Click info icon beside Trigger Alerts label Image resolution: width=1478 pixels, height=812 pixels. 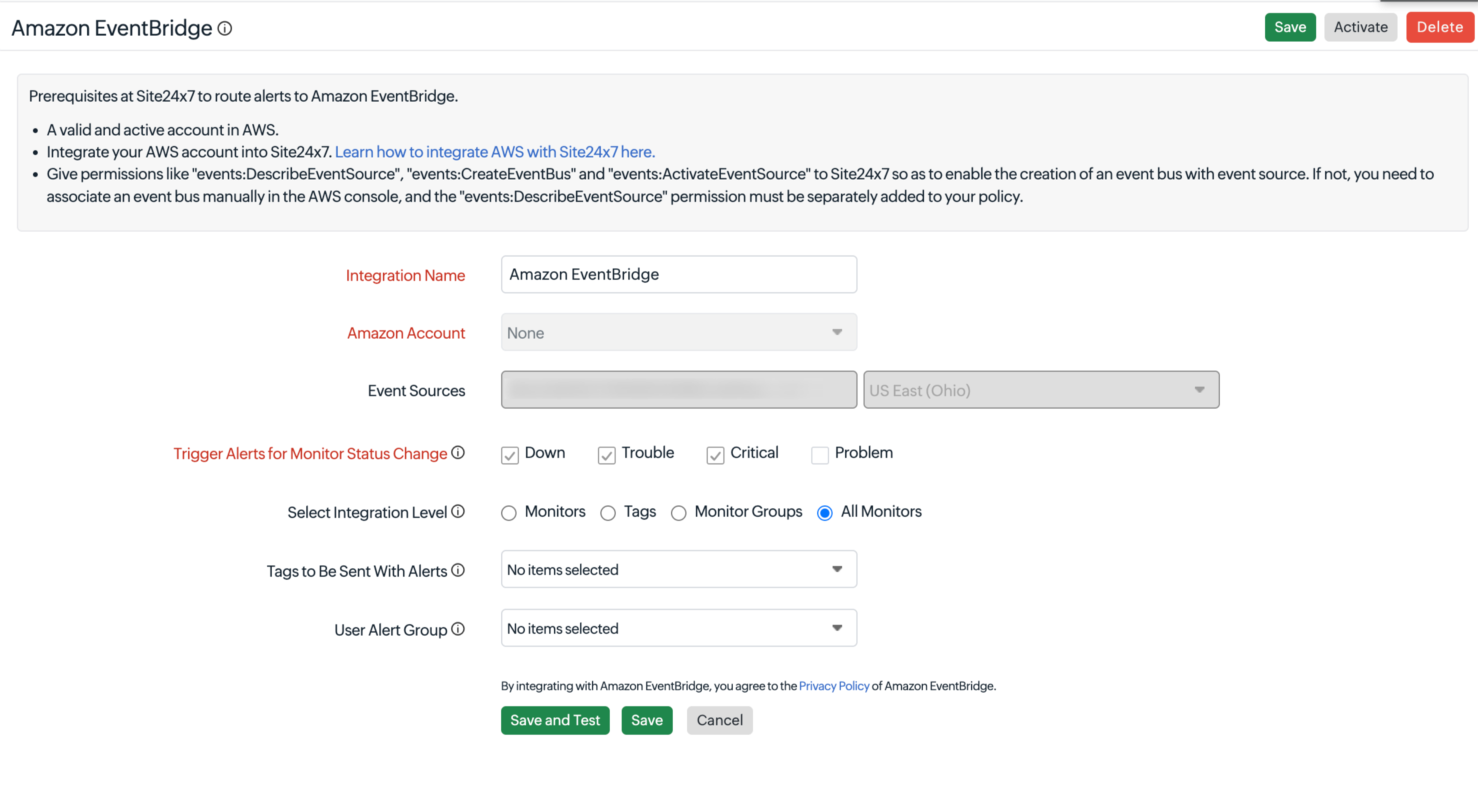click(x=457, y=453)
